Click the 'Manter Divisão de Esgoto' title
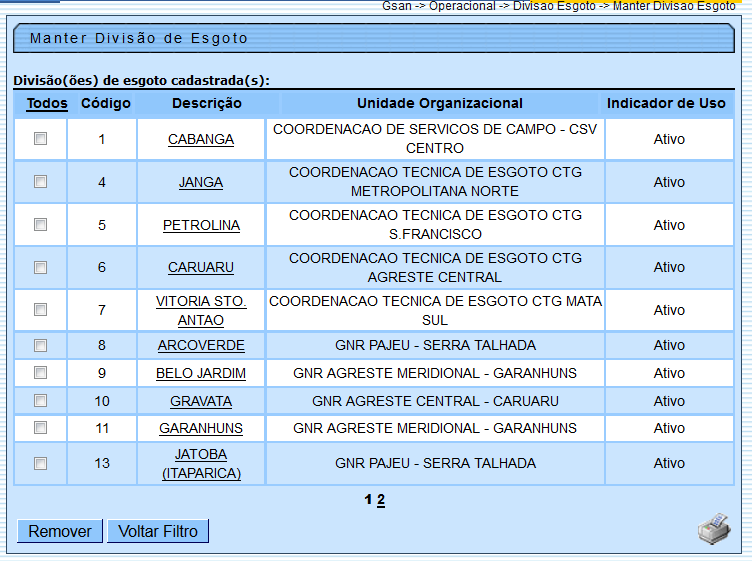The width and height of the screenshot is (752, 561). [x=139, y=38]
